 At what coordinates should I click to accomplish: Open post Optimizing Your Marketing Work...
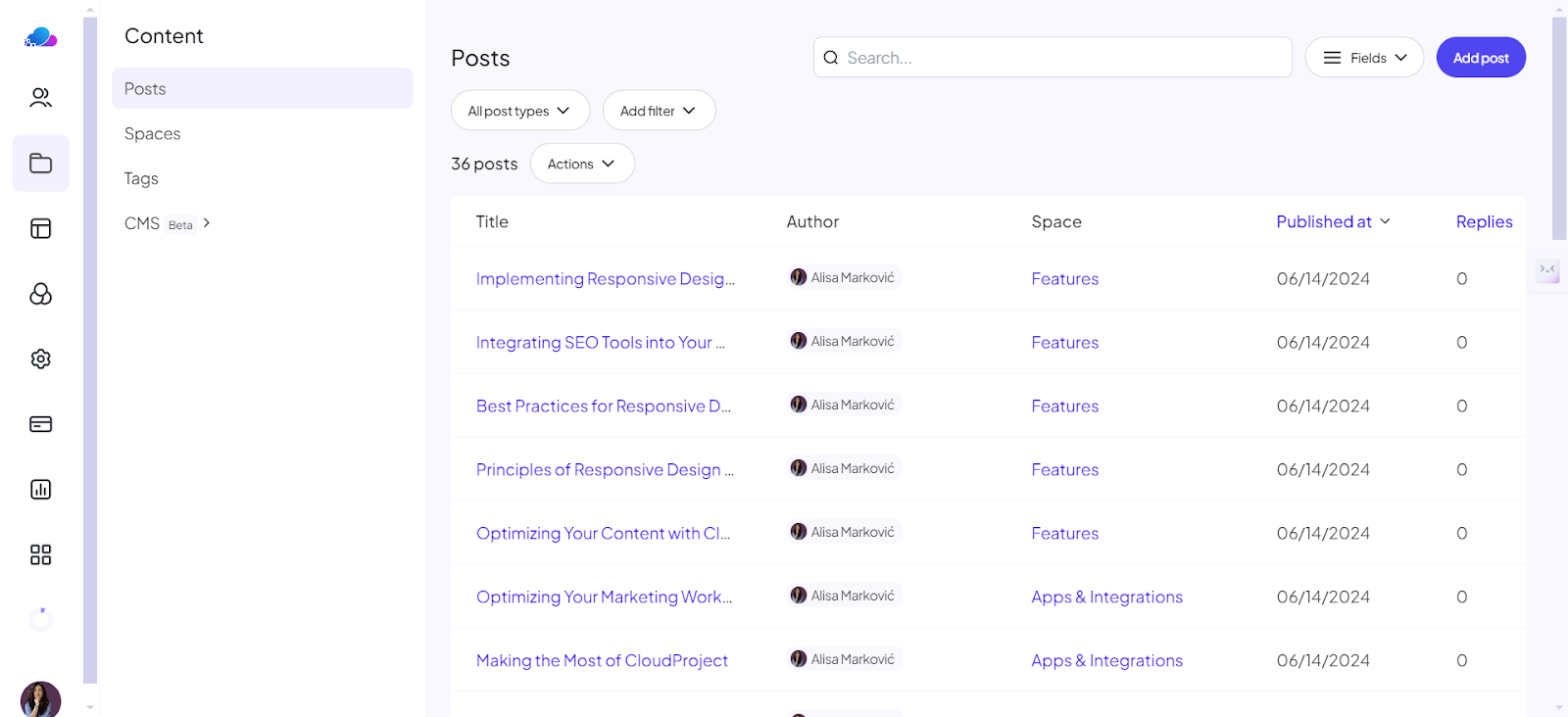(604, 597)
